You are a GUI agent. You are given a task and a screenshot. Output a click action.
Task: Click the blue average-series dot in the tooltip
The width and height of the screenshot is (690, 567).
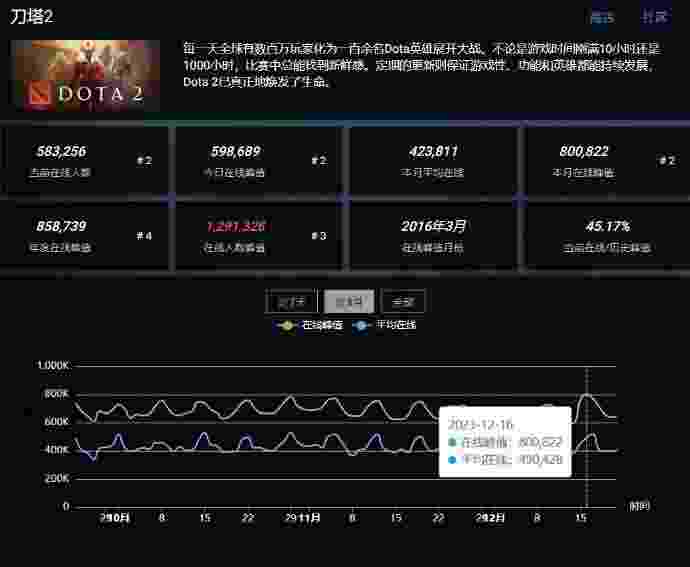[x=452, y=460]
